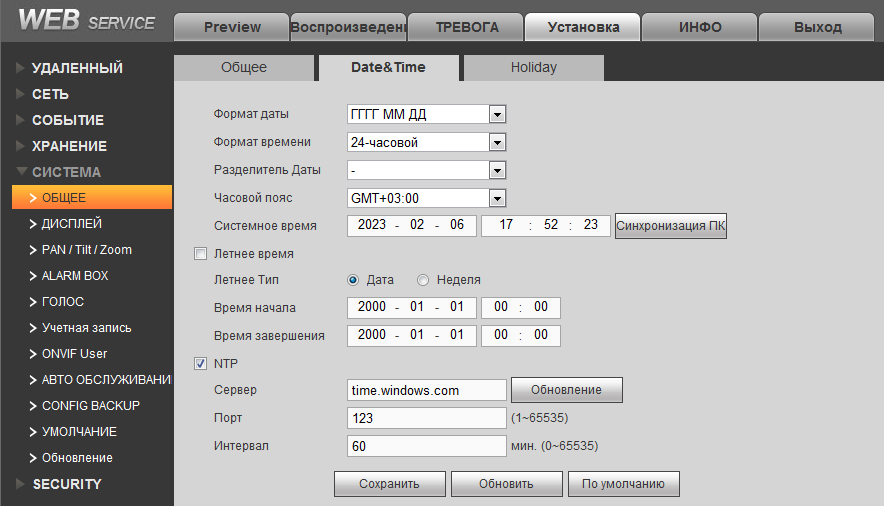Open Учетная запись settings
884x506 pixels.
coord(86,327)
